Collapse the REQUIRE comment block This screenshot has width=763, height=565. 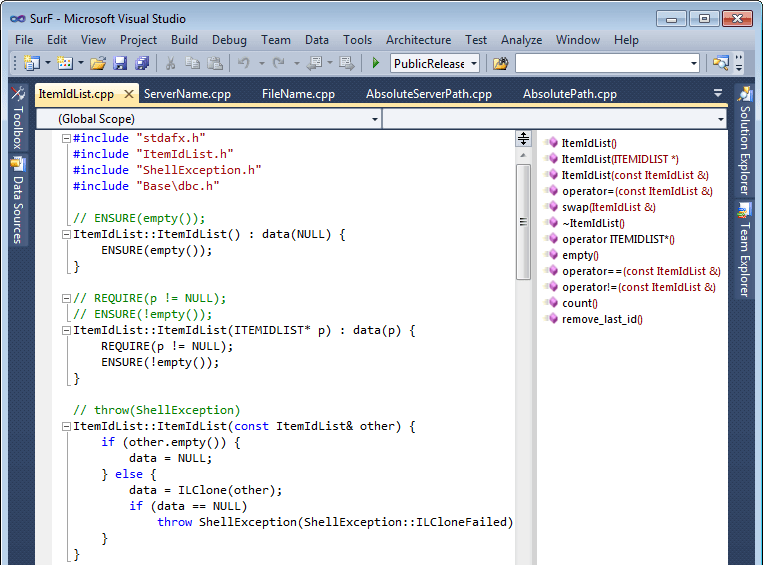[66, 298]
